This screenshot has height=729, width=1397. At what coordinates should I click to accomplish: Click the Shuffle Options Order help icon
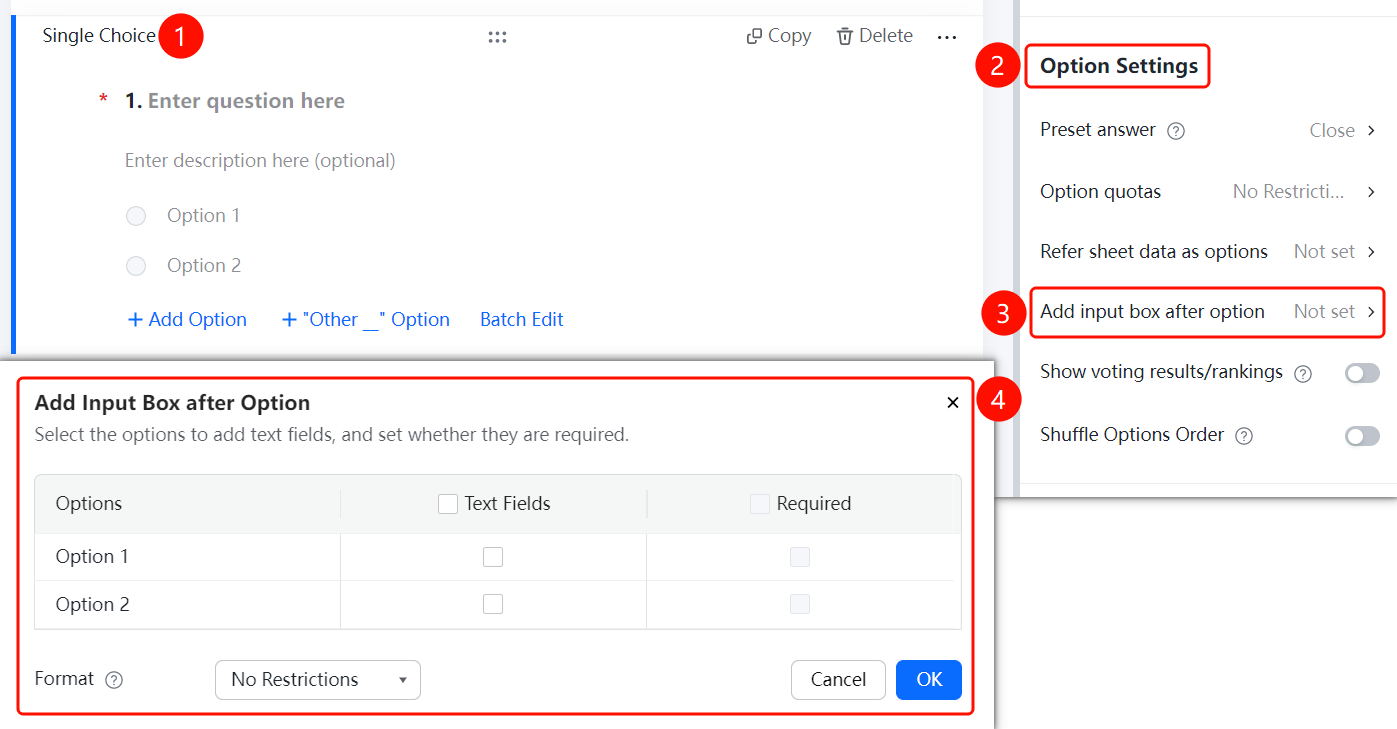coord(1244,436)
